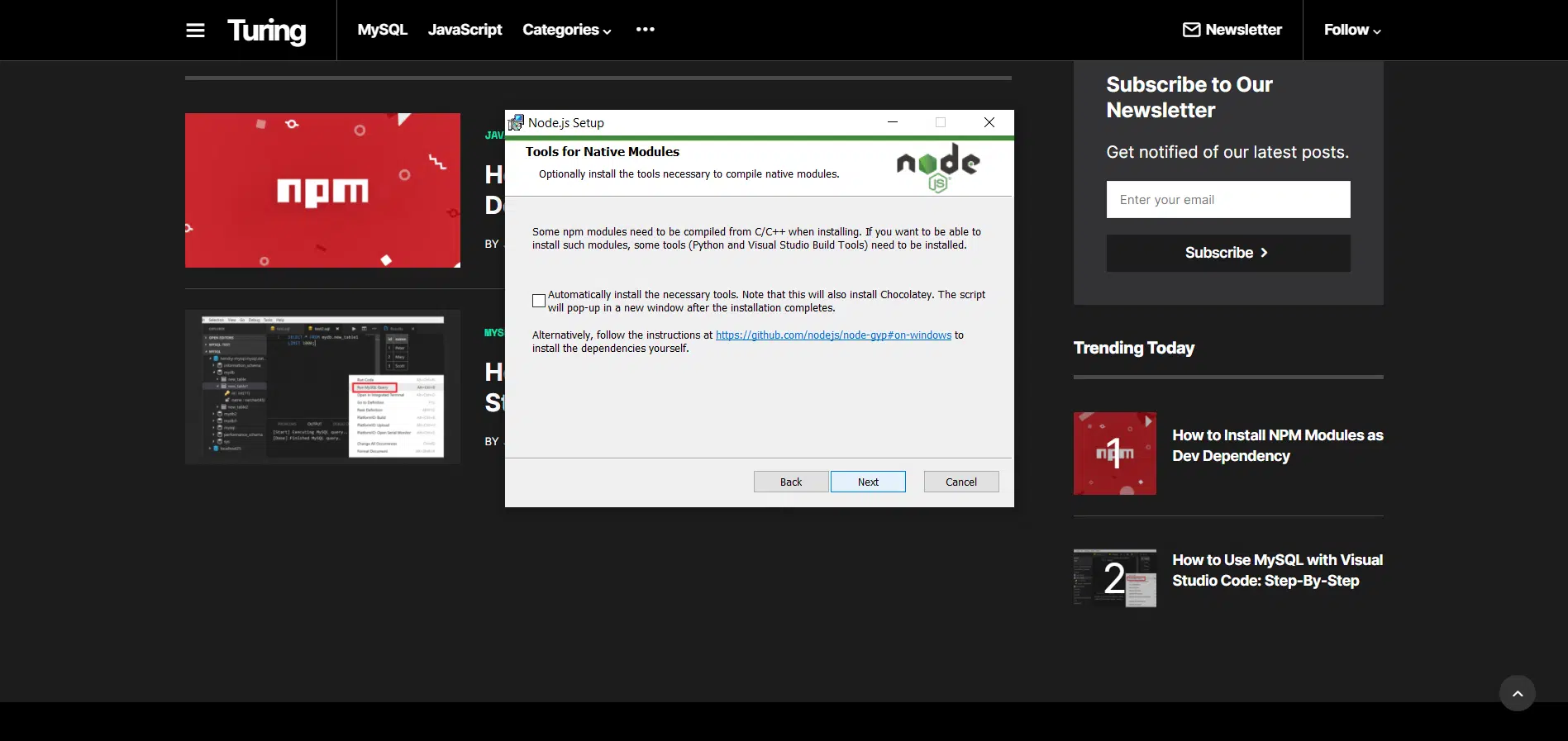
Task: Minimize the Node.js Setup window
Action: (893, 122)
